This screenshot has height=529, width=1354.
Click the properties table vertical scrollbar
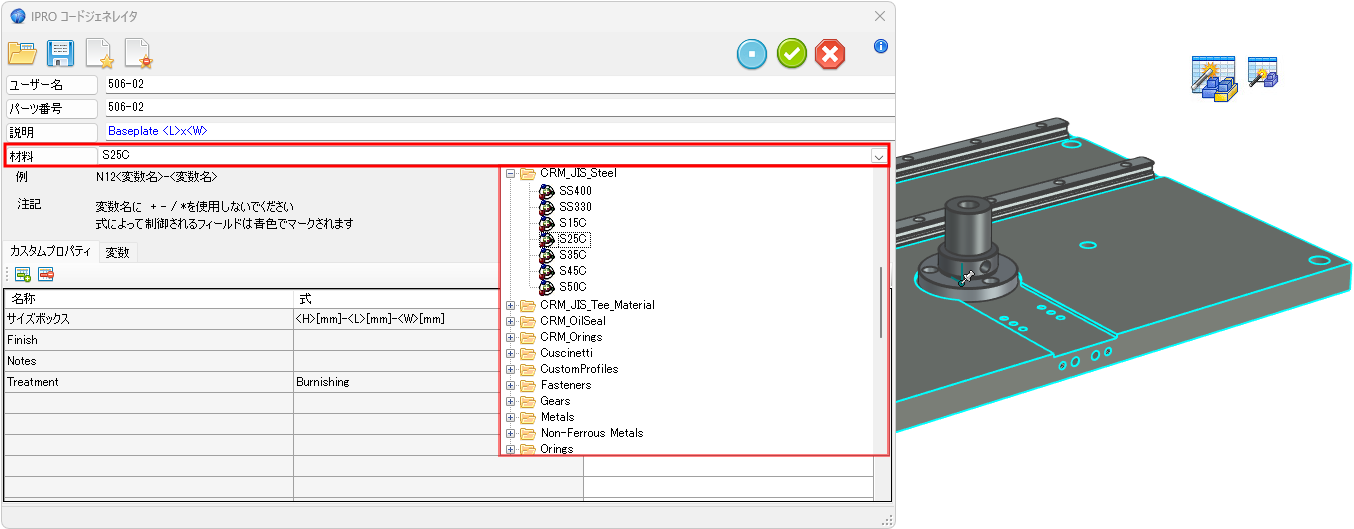881,478
